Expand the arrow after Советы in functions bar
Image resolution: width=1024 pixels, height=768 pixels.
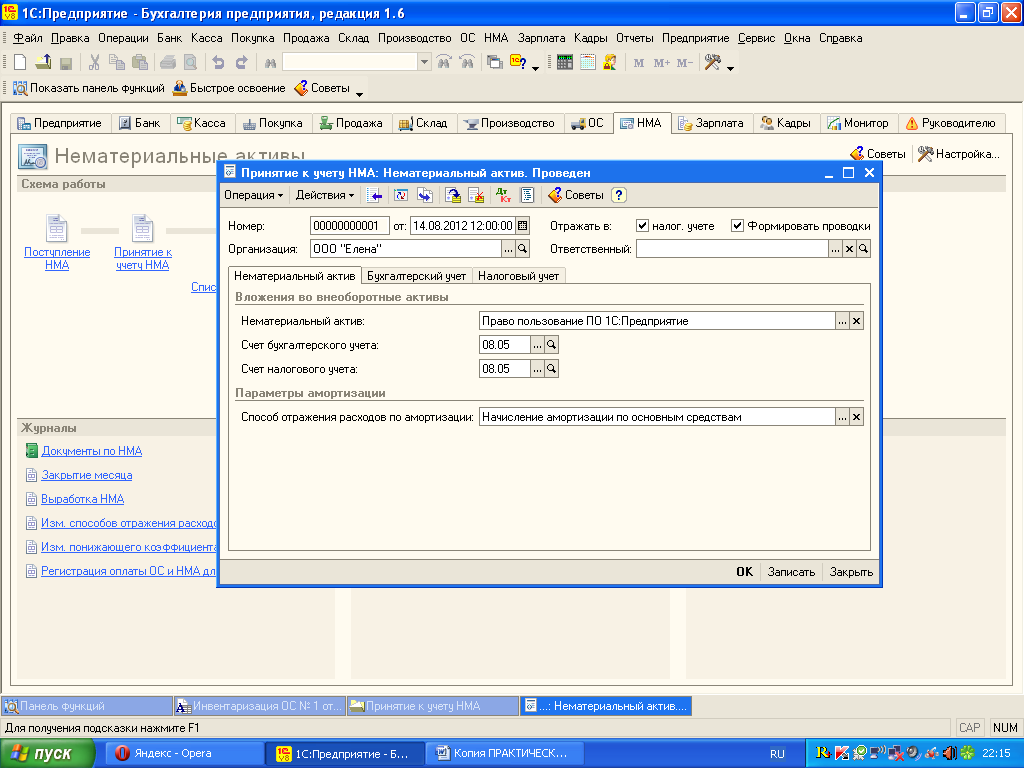point(359,94)
